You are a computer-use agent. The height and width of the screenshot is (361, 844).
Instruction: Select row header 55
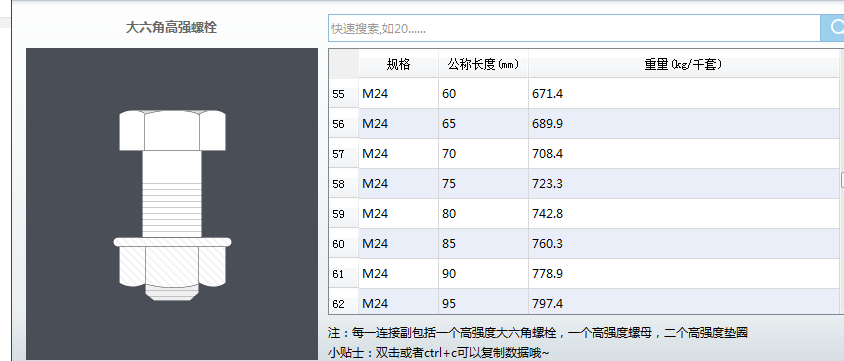point(344,94)
